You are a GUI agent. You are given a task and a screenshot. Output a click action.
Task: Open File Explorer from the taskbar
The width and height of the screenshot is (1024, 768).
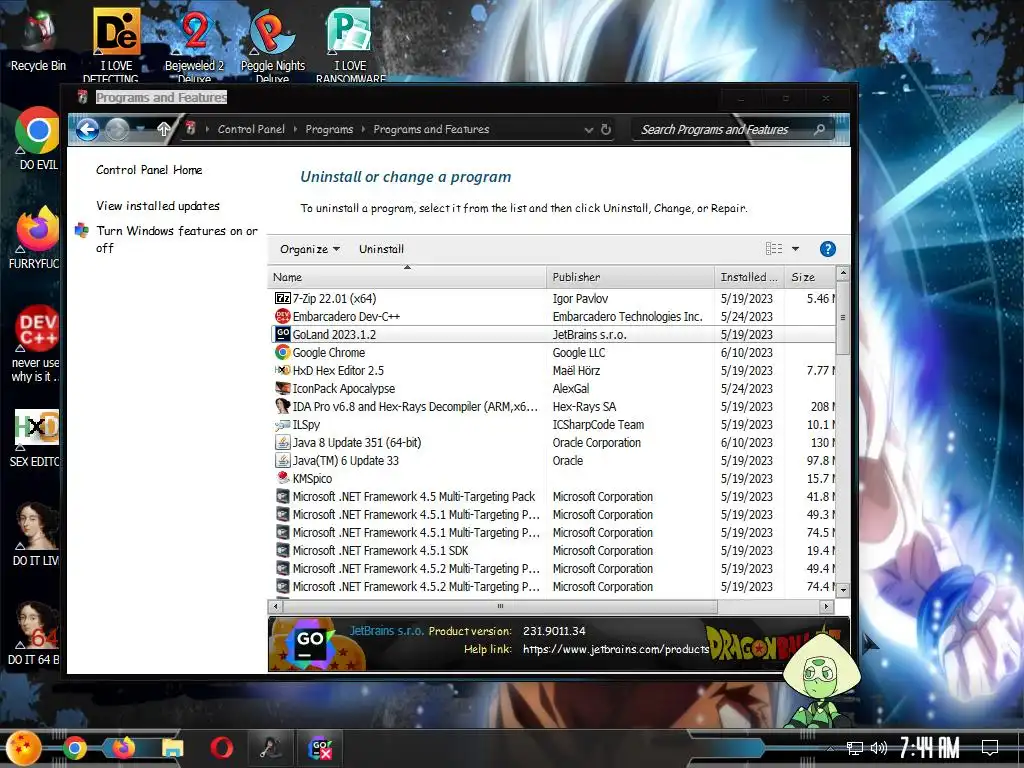[x=172, y=748]
